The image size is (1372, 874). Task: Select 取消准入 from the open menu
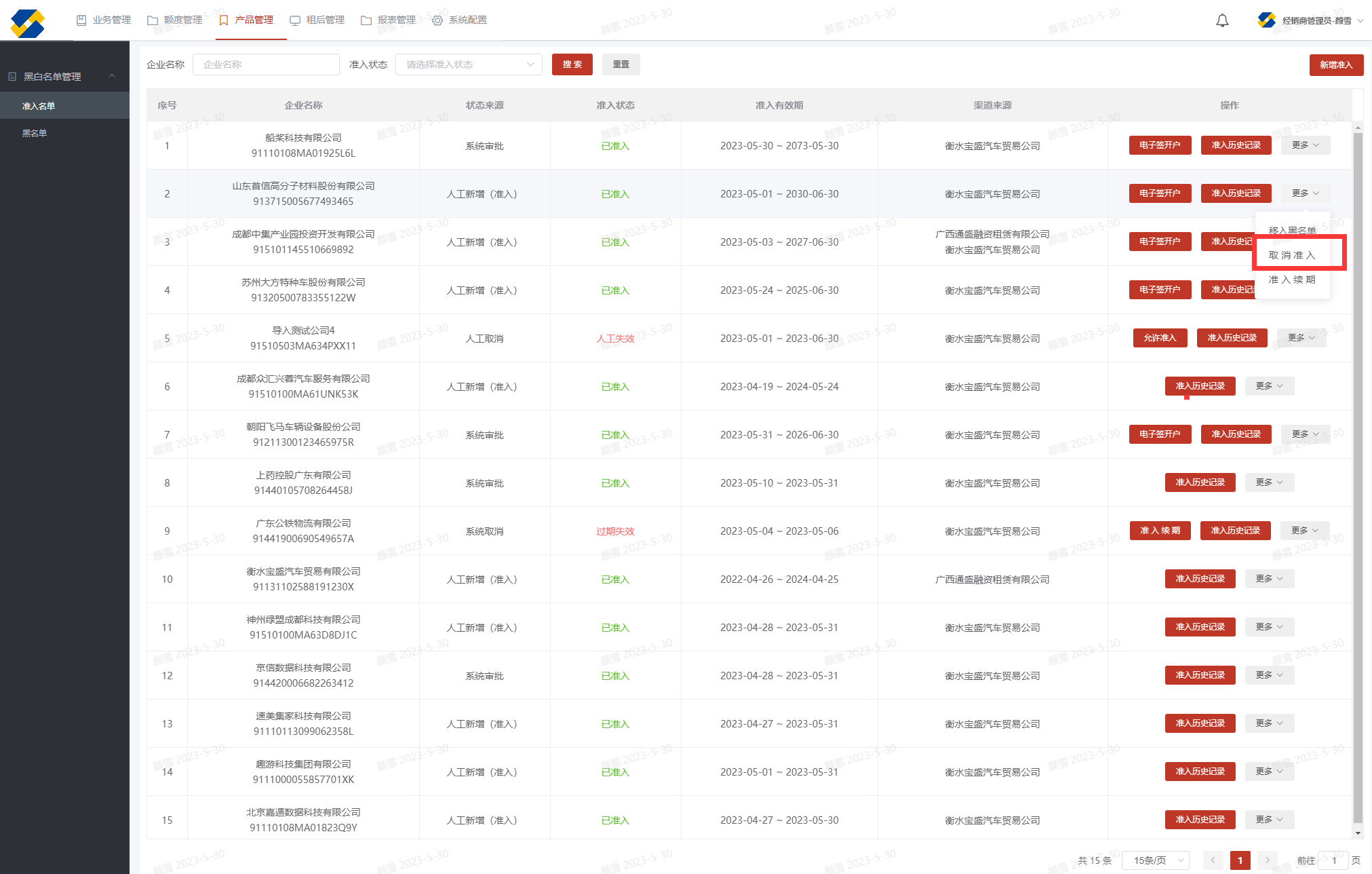1292,255
